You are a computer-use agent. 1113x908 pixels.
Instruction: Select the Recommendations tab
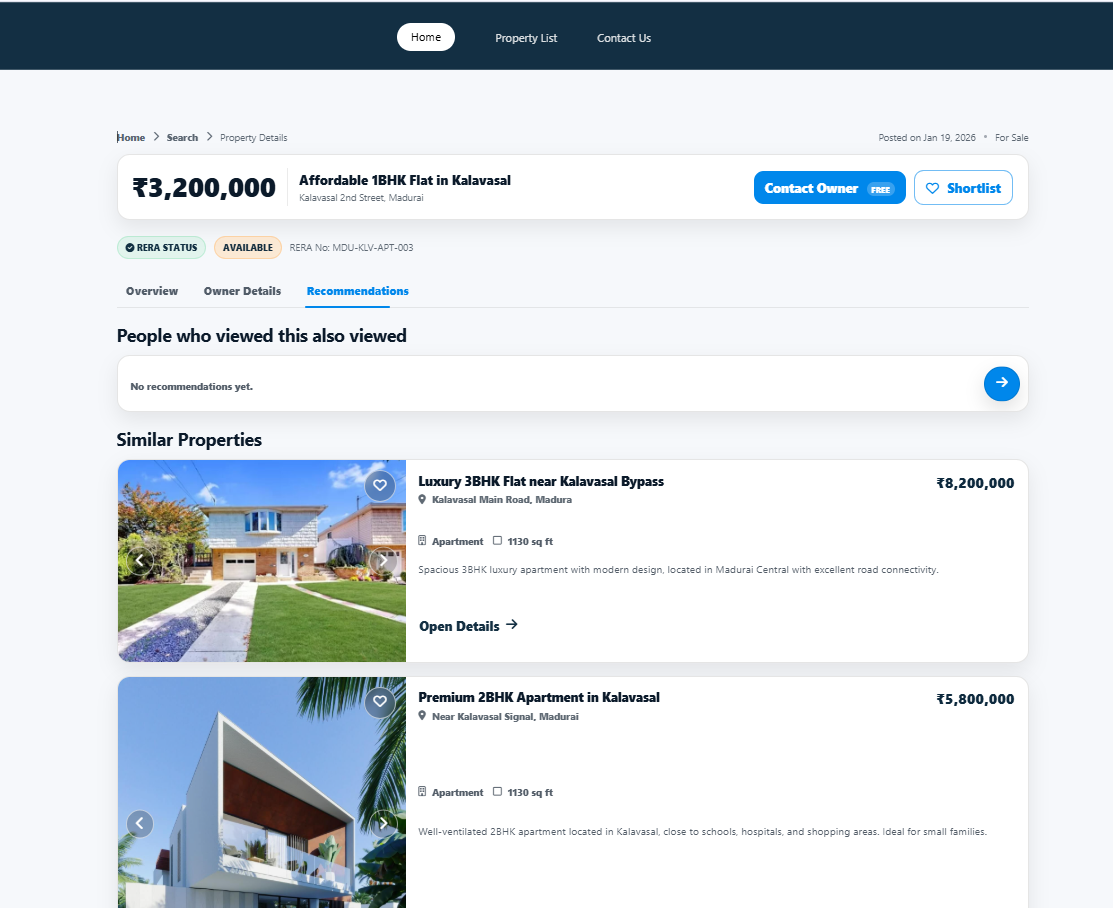[357, 291]
